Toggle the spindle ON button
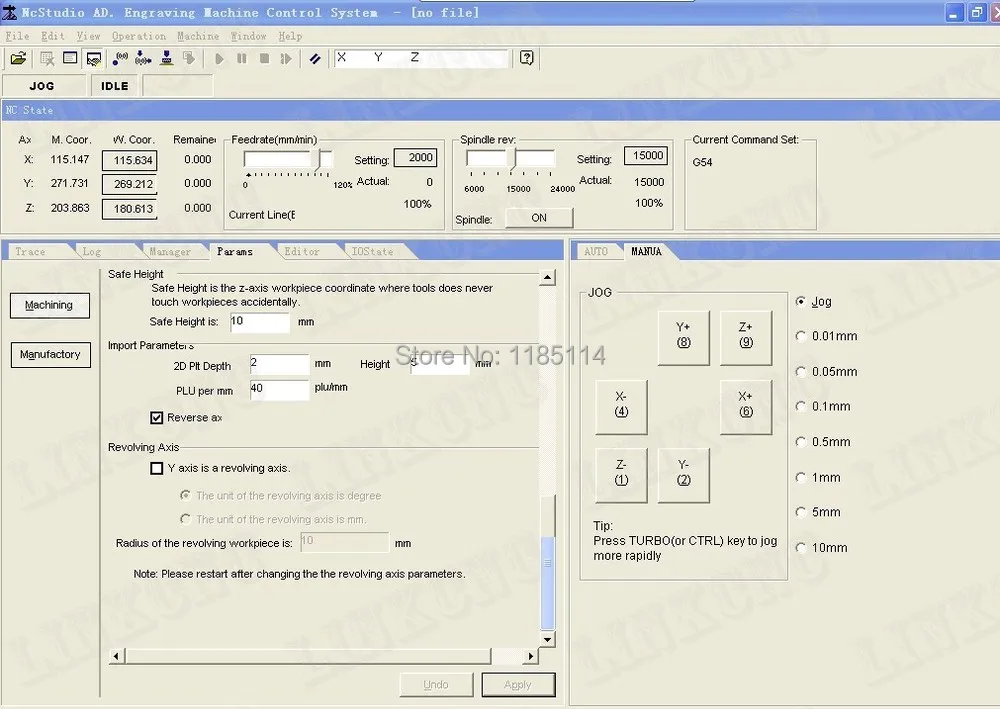1000x709 pixels. point(539,217)
